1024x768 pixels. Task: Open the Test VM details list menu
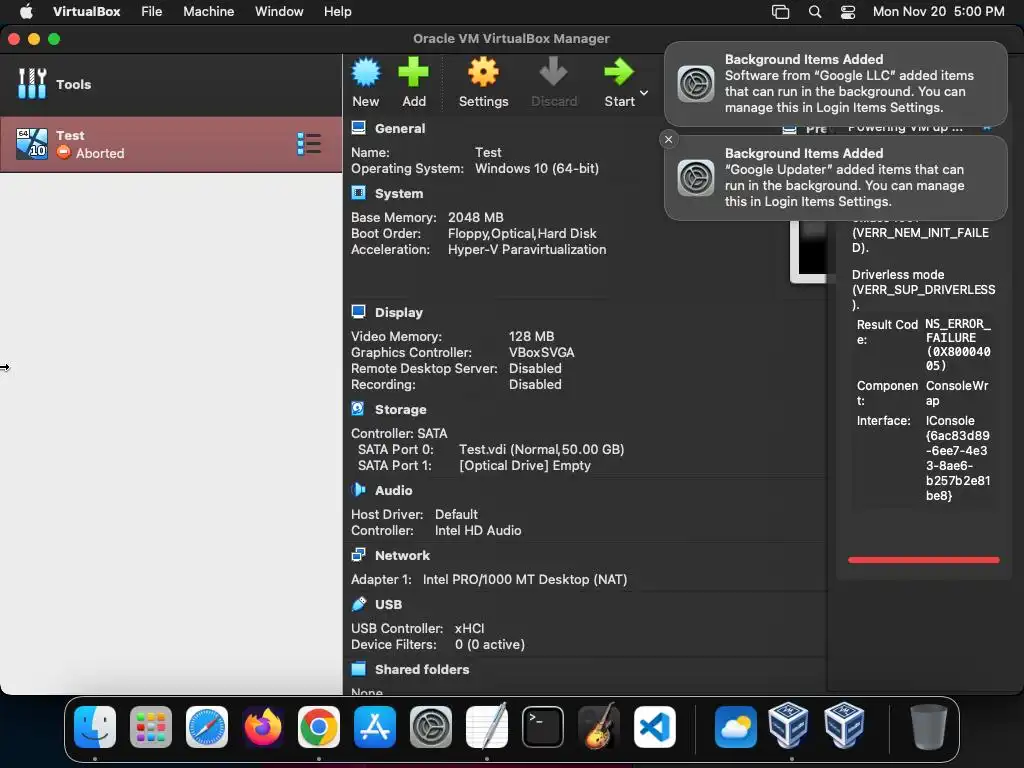click(308, 144)
